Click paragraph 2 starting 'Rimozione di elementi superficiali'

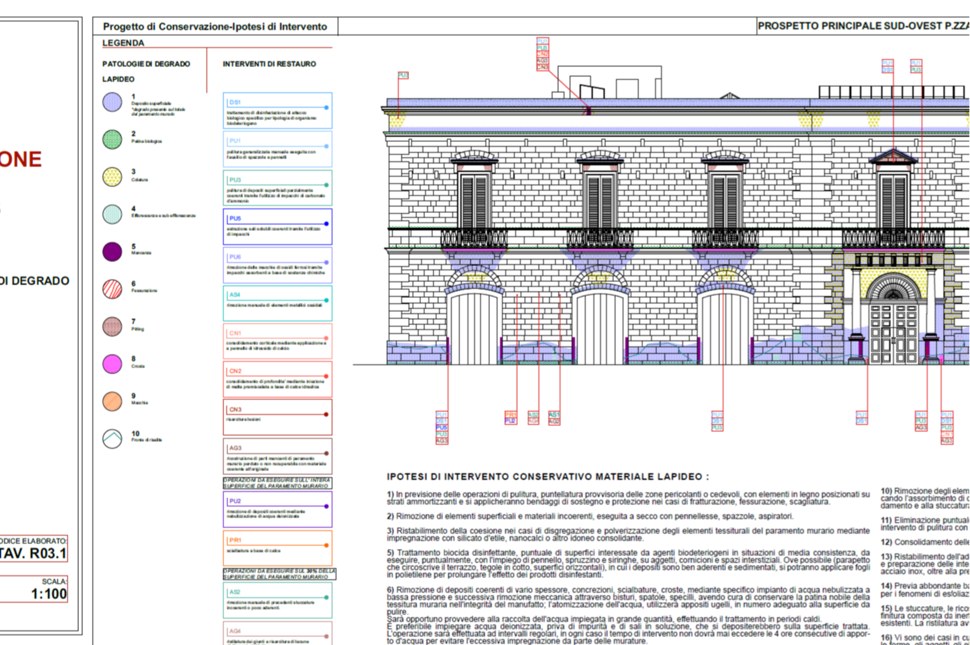point(590,516)
